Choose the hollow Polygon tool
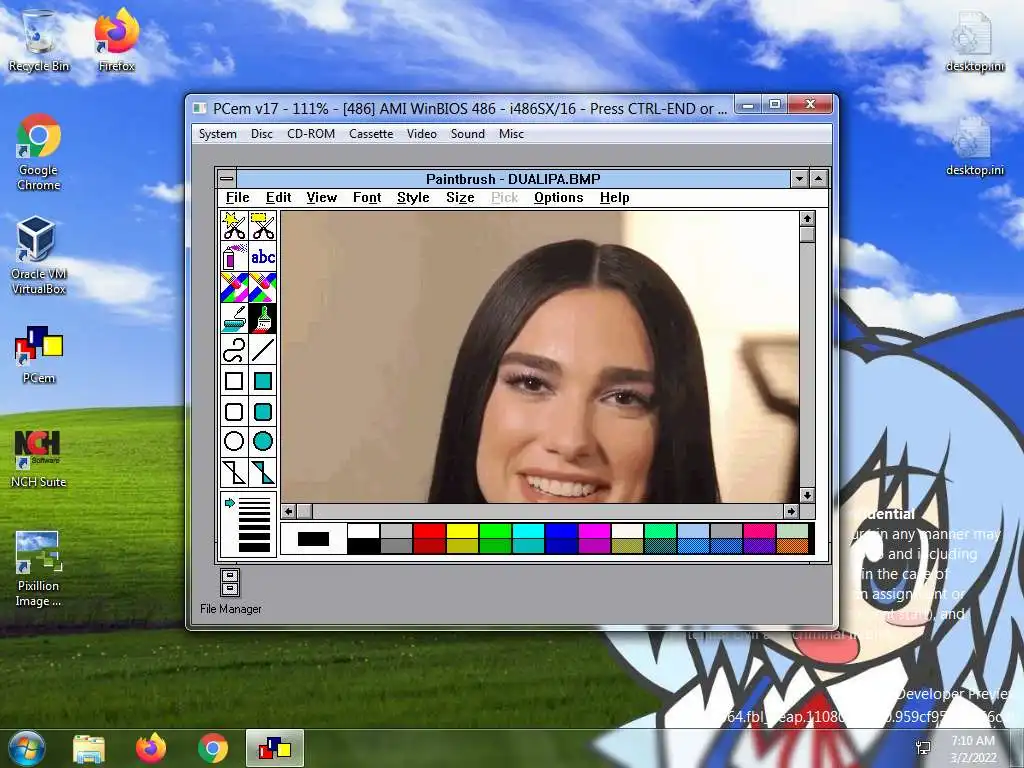Screen dimensions: 1024x768 tap(234, 472)
